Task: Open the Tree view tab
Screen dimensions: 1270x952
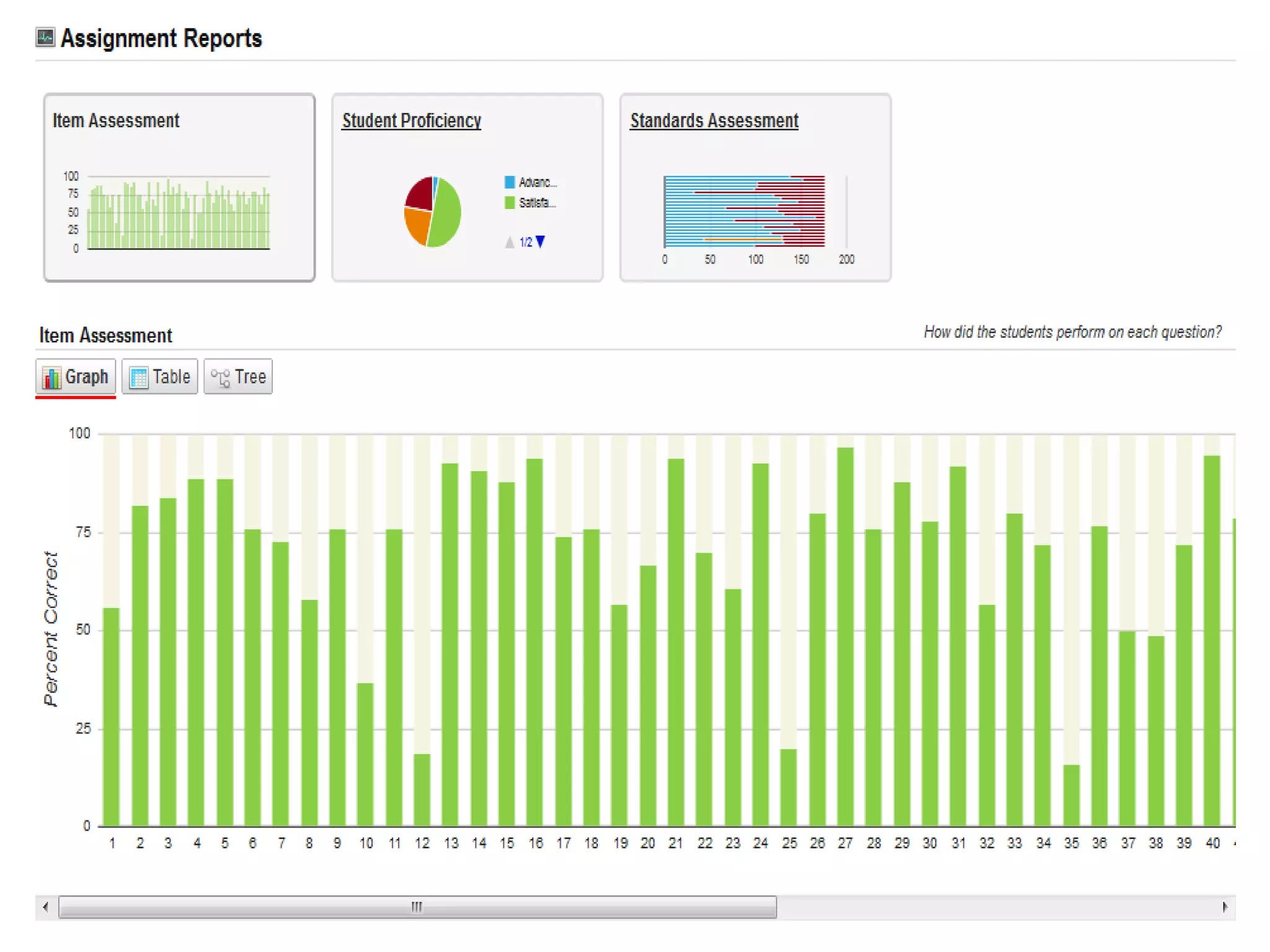Action: point(238,377)
